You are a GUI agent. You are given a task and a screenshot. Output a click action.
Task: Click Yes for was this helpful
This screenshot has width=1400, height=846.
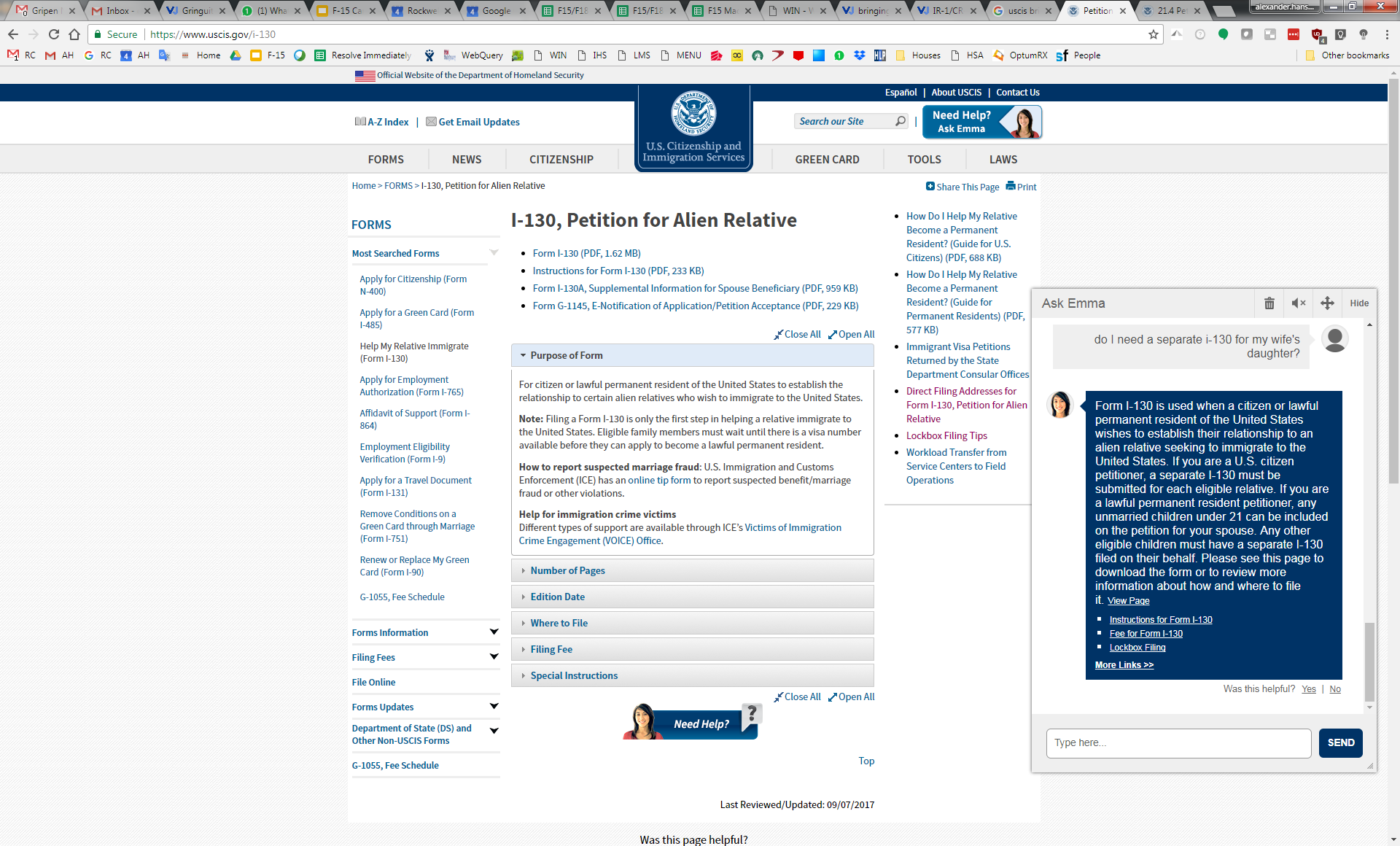1309,688
